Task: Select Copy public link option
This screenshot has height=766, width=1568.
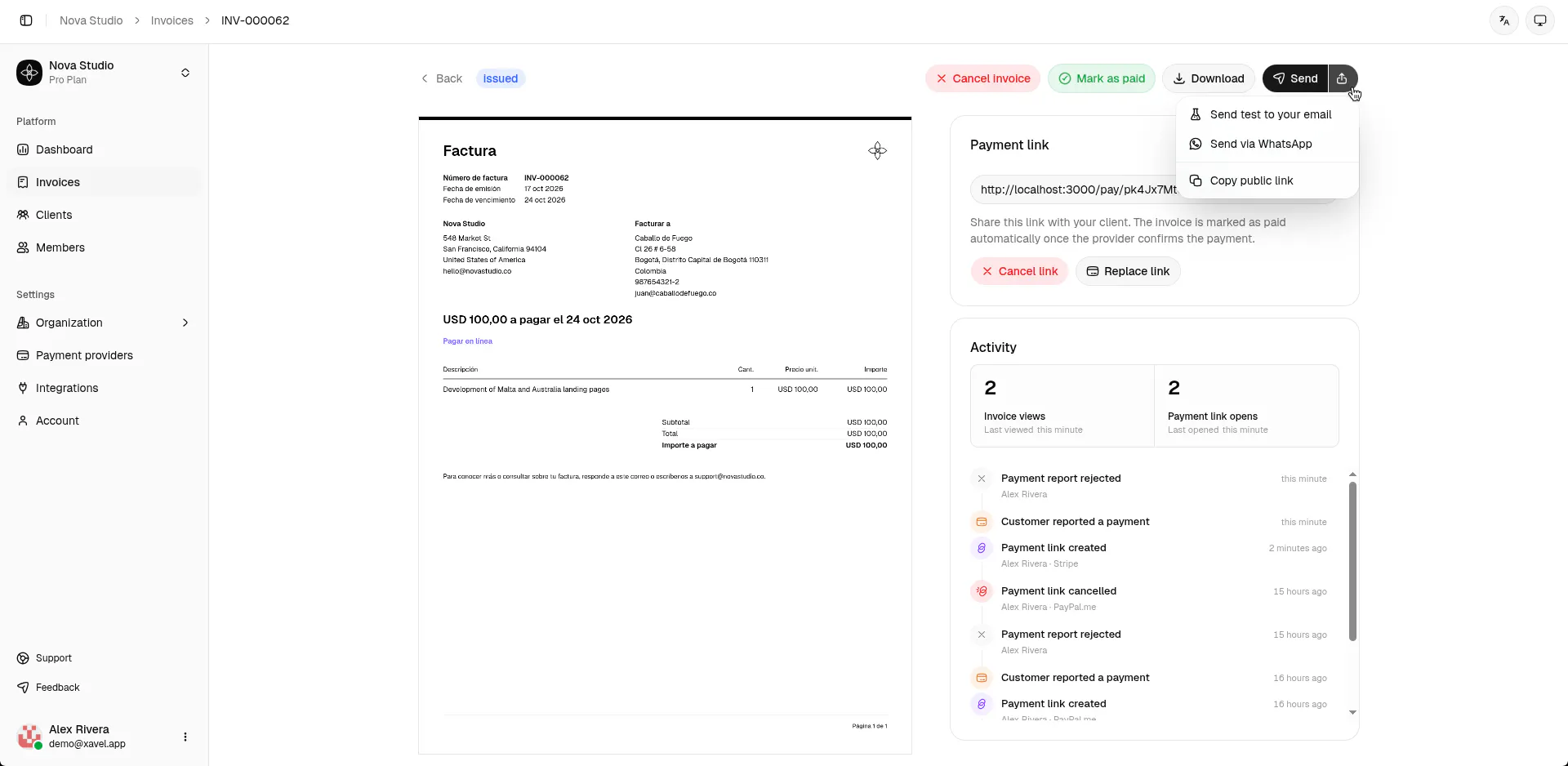Action: pyautogui.click(x=1267, y=180)
